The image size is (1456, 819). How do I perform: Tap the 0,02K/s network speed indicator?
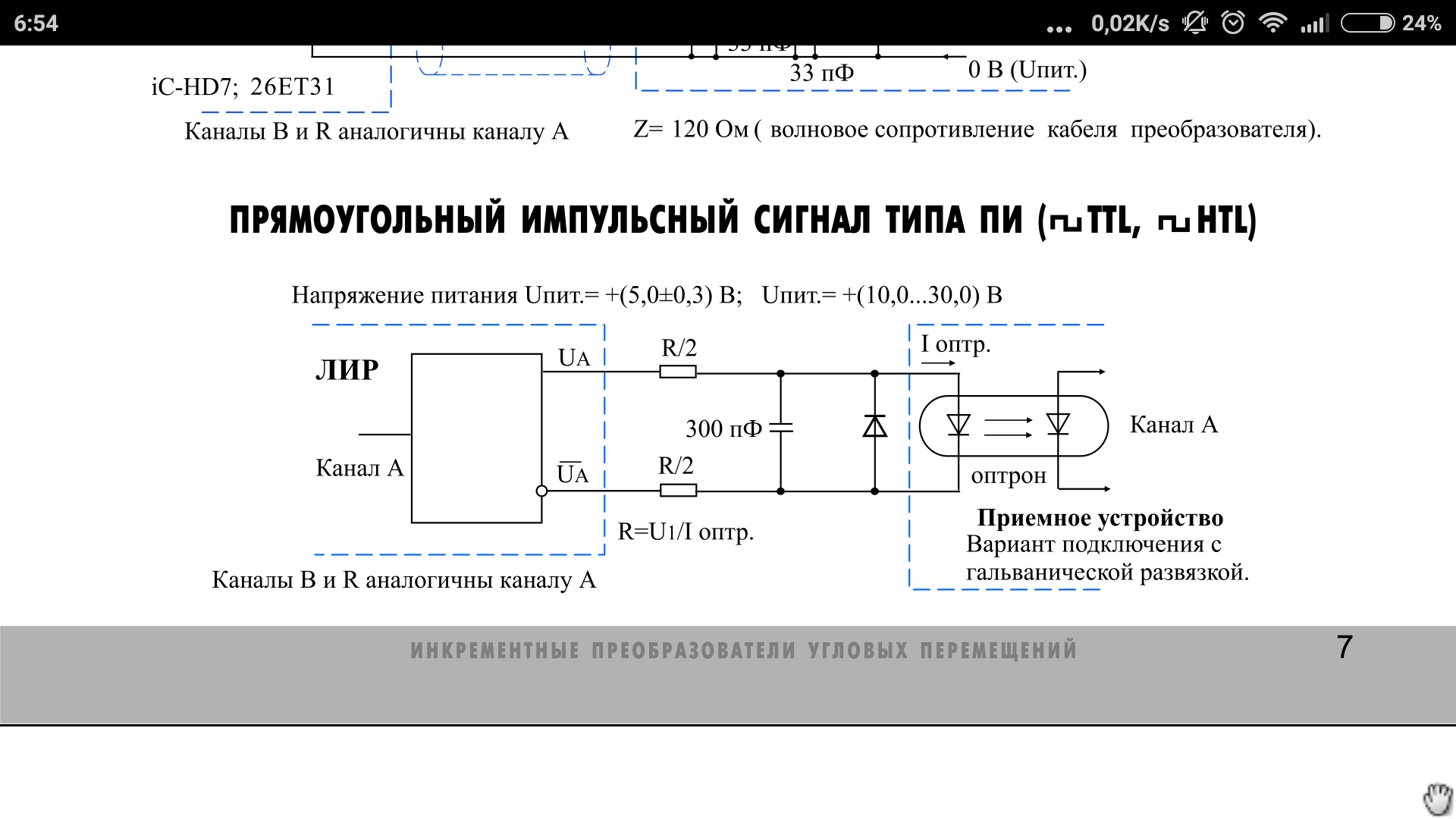click(x=1130, y=24)
